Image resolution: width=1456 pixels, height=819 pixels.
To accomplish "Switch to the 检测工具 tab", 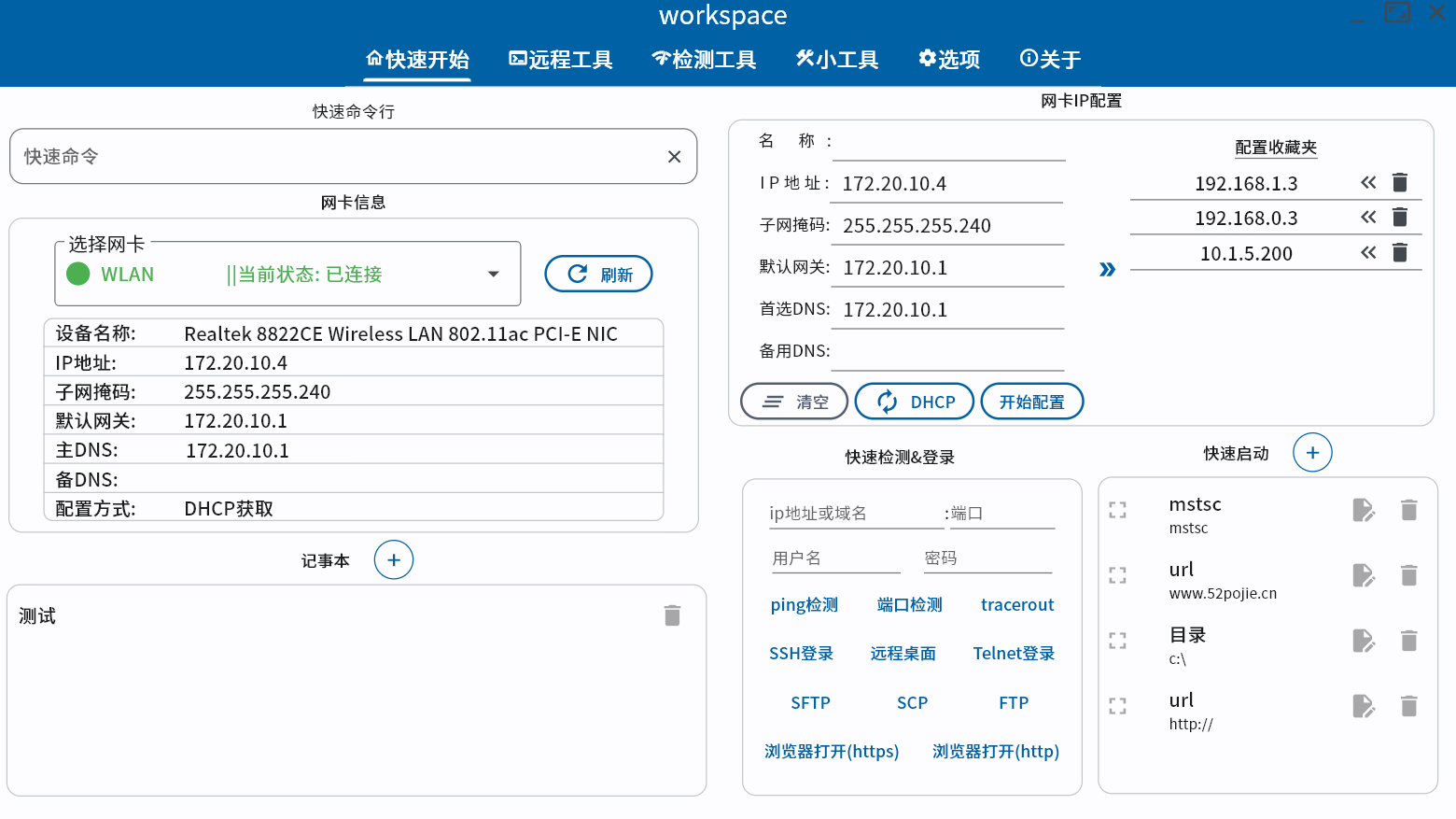I will click(704, 59).
